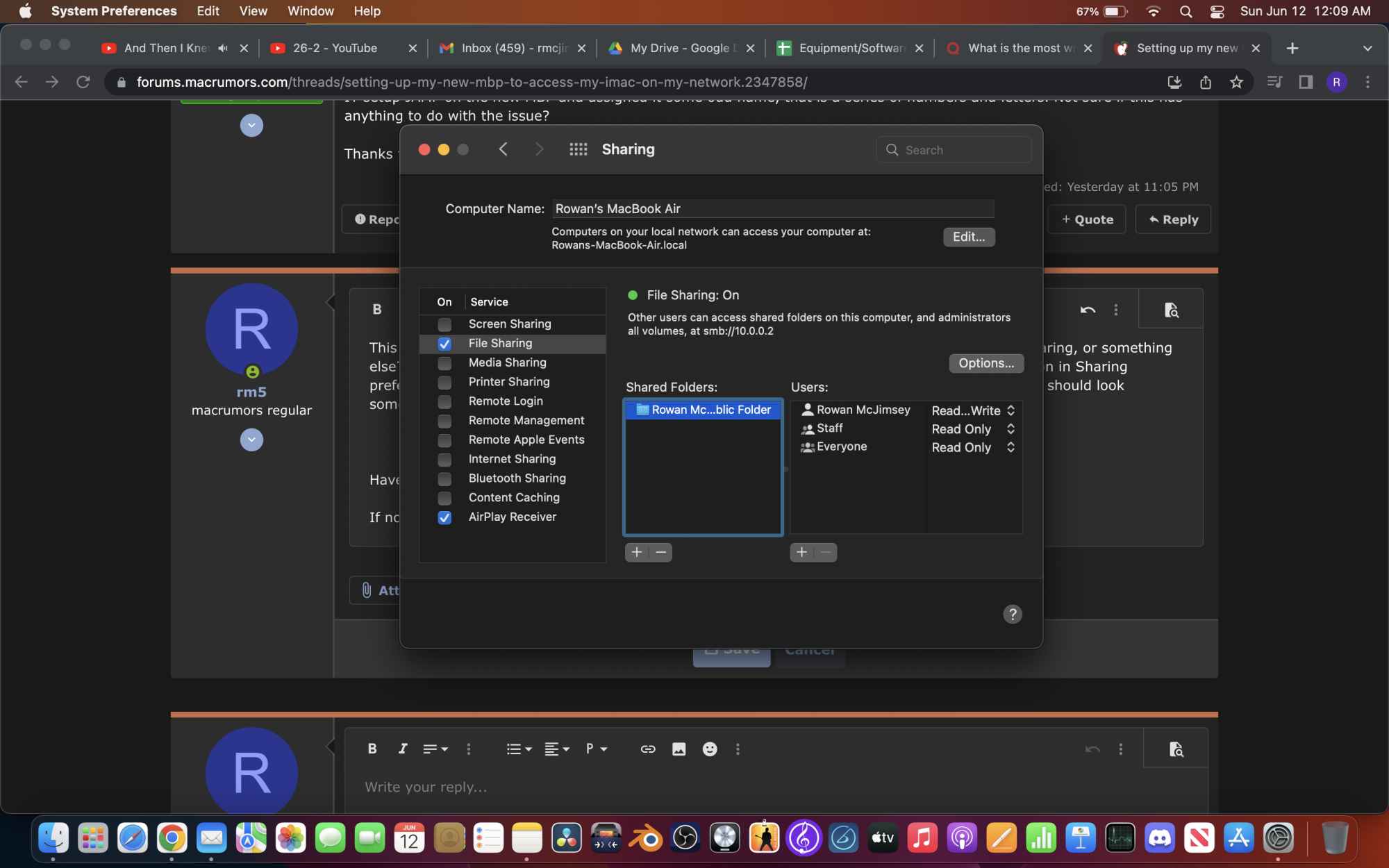Remove selected shared folder with minus button
1389x868 pixels.
coord(660,552)
